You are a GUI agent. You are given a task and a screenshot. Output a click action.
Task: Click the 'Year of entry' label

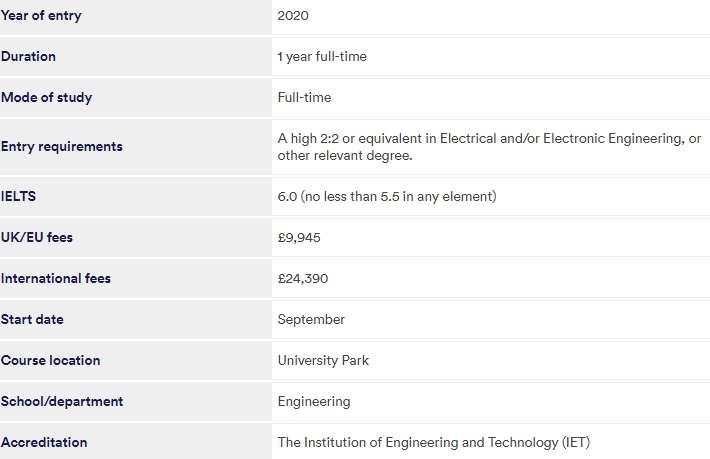tap(41, 15)
